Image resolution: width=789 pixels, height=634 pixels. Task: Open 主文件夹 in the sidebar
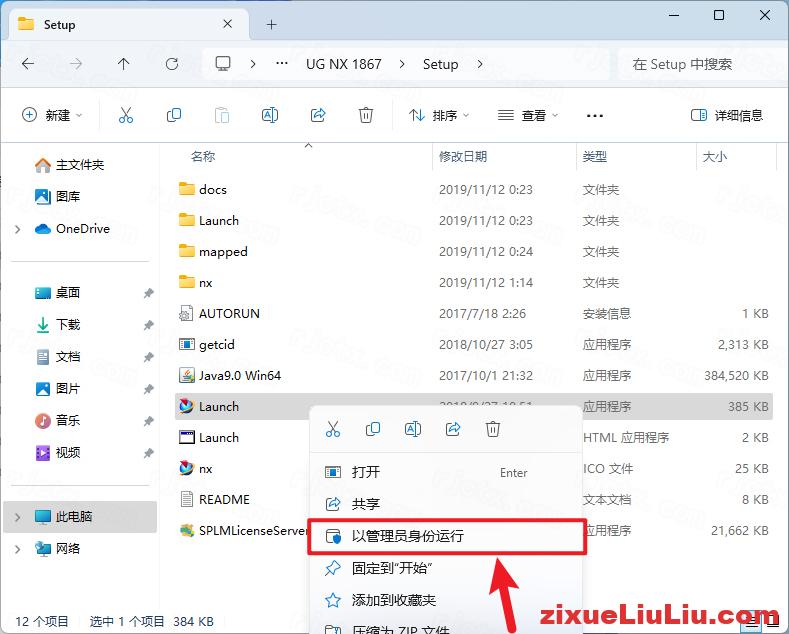[69, 165]
